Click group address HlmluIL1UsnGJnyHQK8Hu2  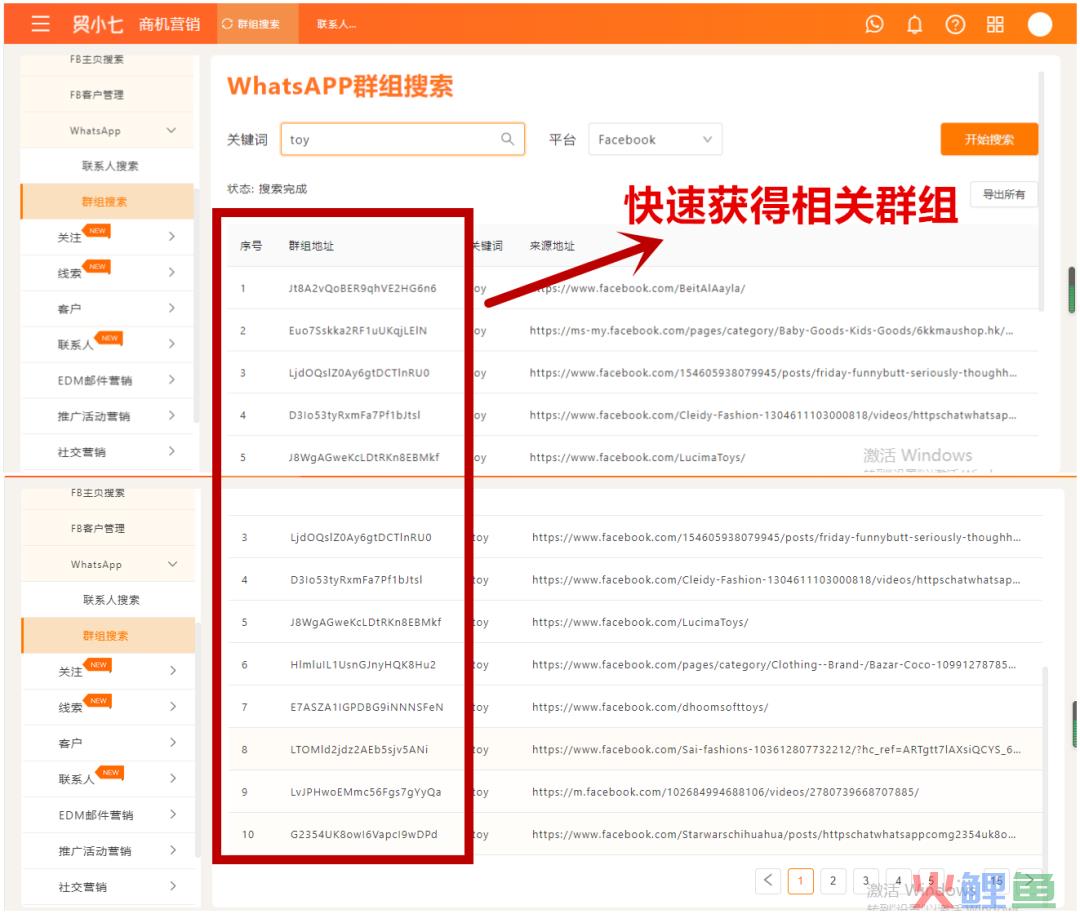[x=363, y=665]
